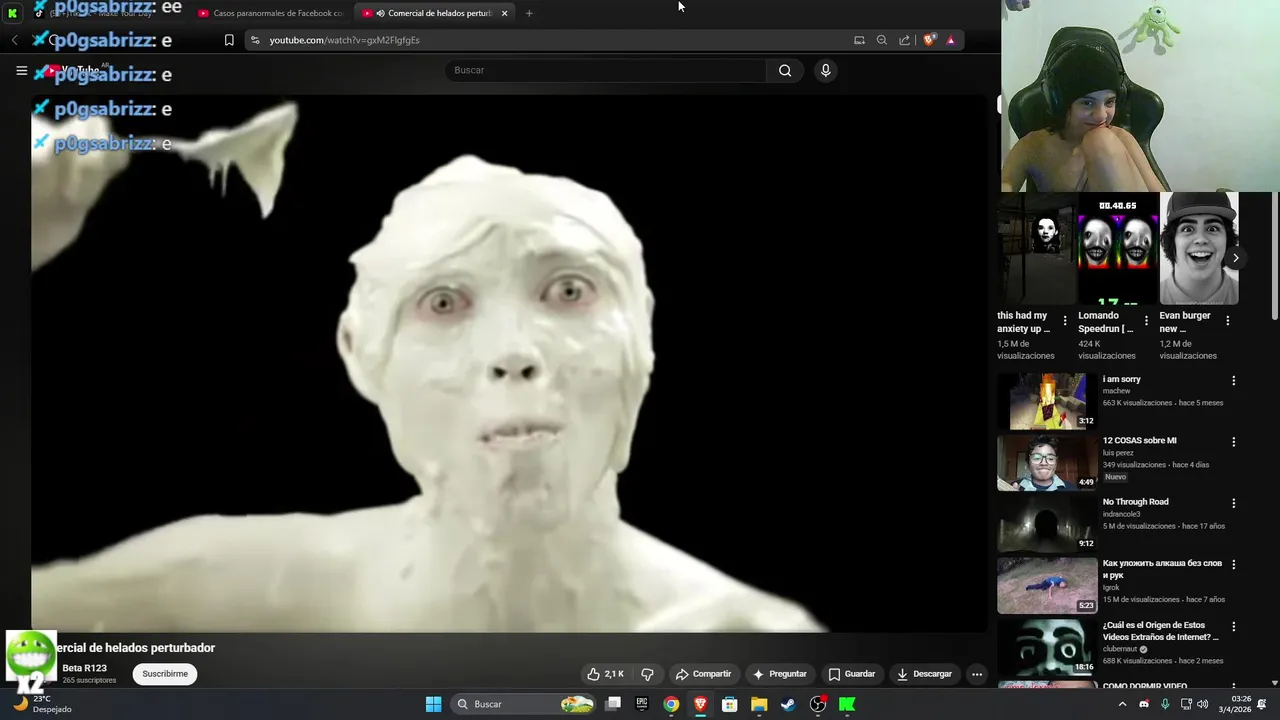Click the Compartir button
Image resolution: width=1280 pixels, height=720 pixels.
(704, 674)
